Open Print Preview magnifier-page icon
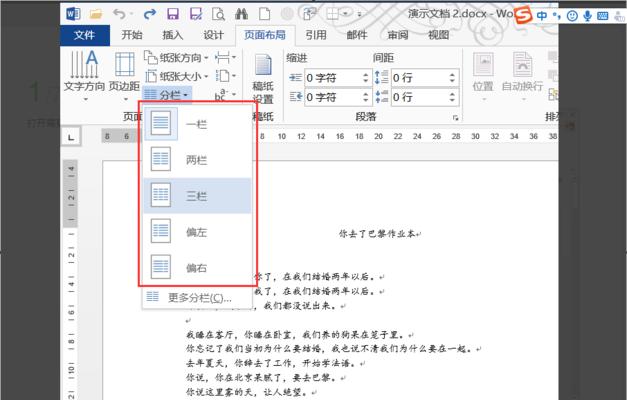 pos(218,14)
